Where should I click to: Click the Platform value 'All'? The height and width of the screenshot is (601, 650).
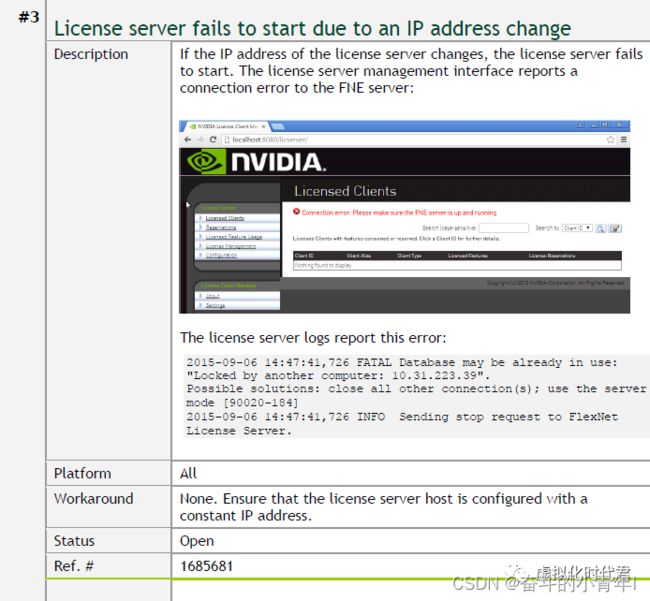tap(188, 473)
